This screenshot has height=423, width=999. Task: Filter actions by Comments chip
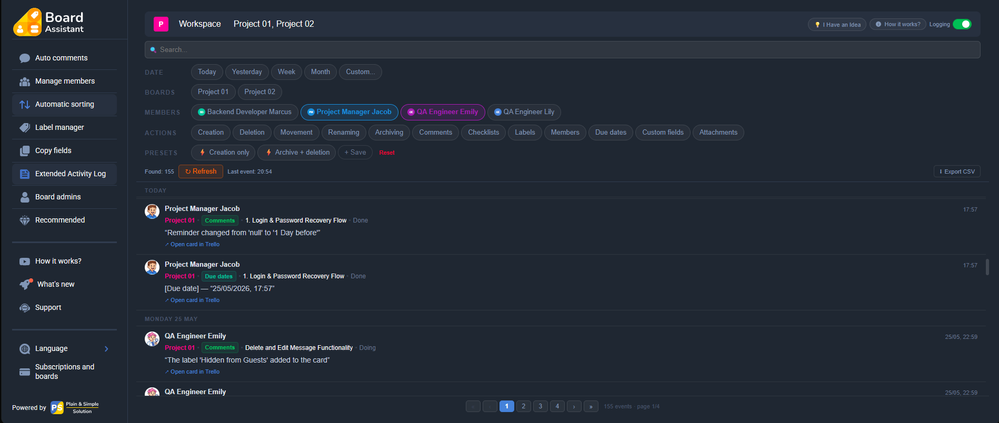436,133
